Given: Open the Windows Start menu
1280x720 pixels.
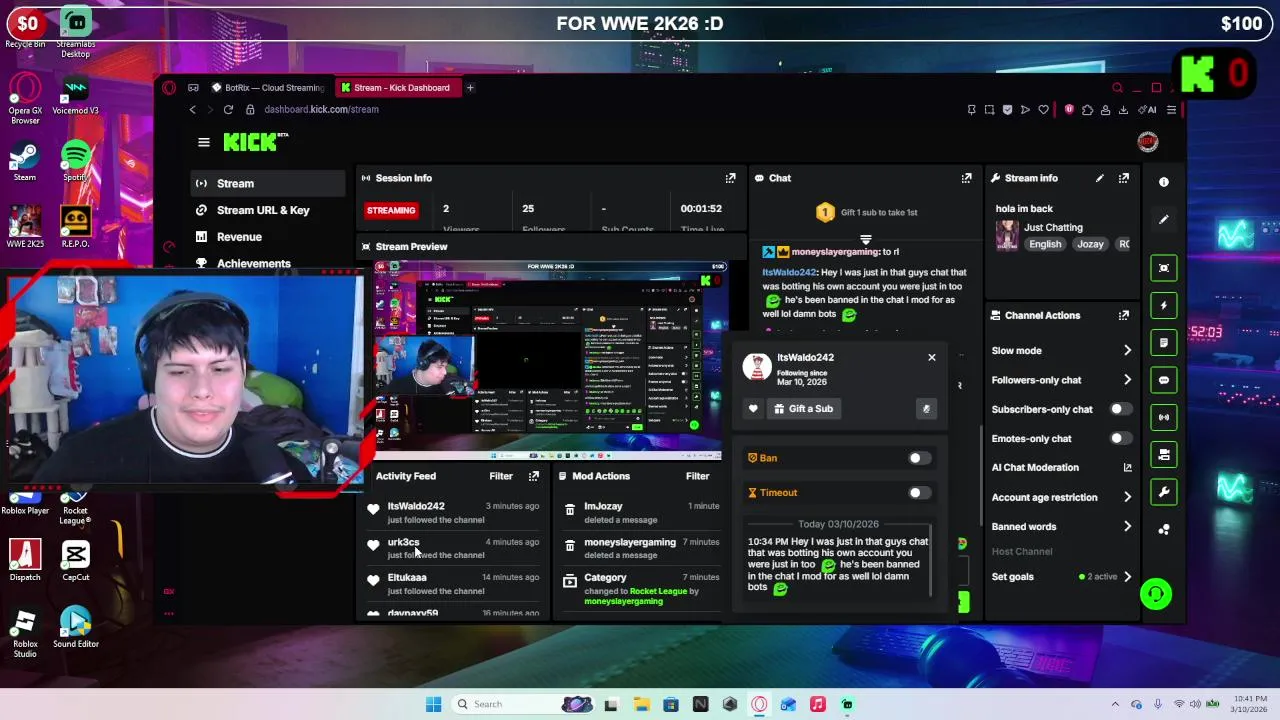Looking at the screenshot, I should click(433, 704).
